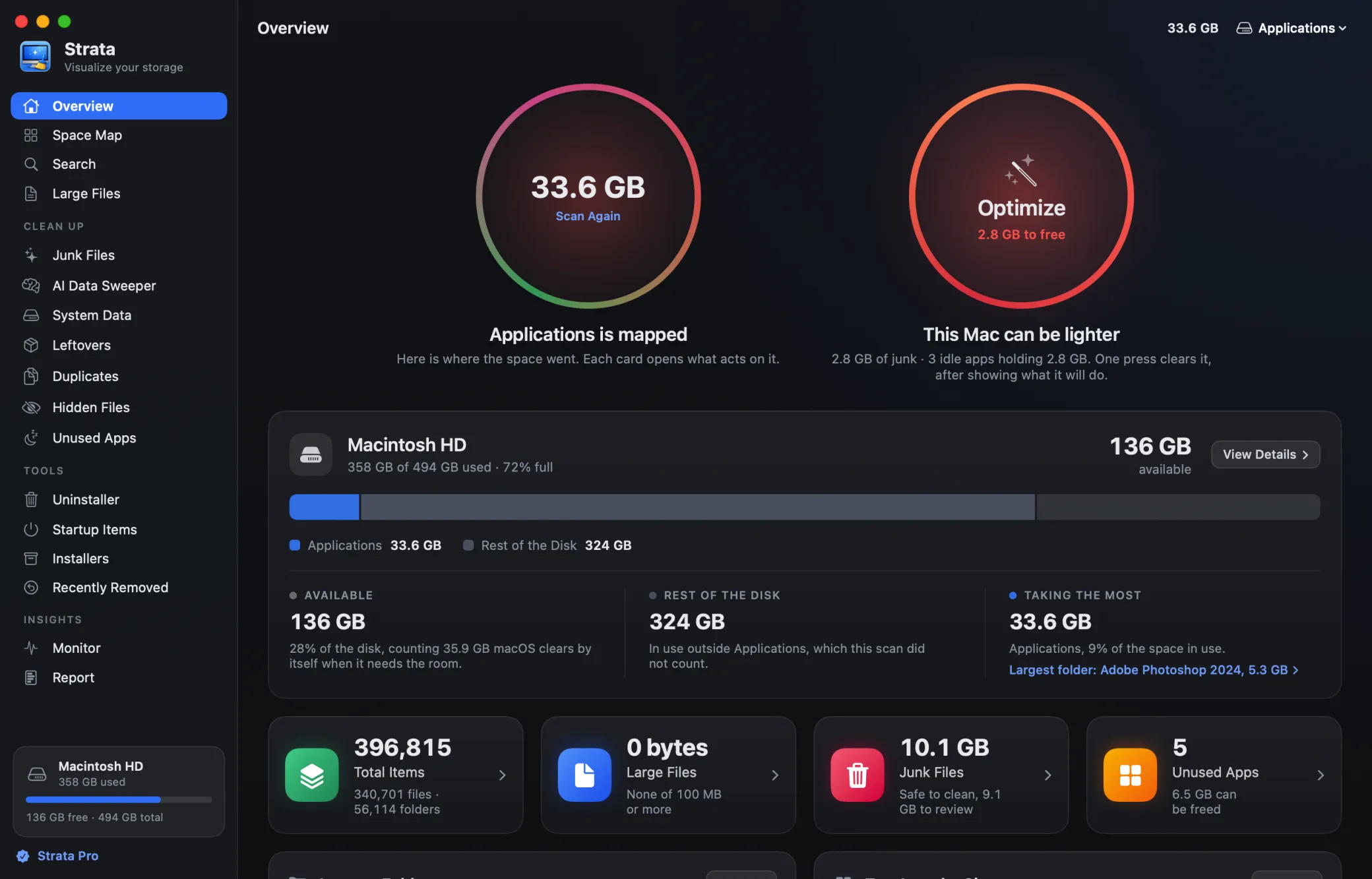This screenshot has height=879, width=1372.
Task: Open Largest folder Adobe Photoshop 2024 link
Action: pyautogui.click(x=1154, y=670)
